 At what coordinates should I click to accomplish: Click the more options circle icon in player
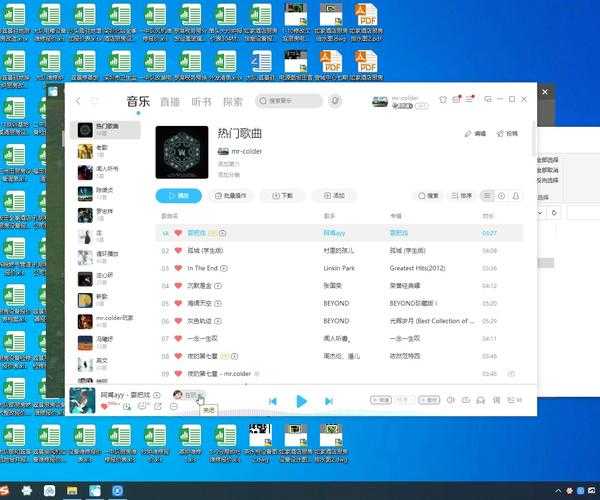point(174,406)
